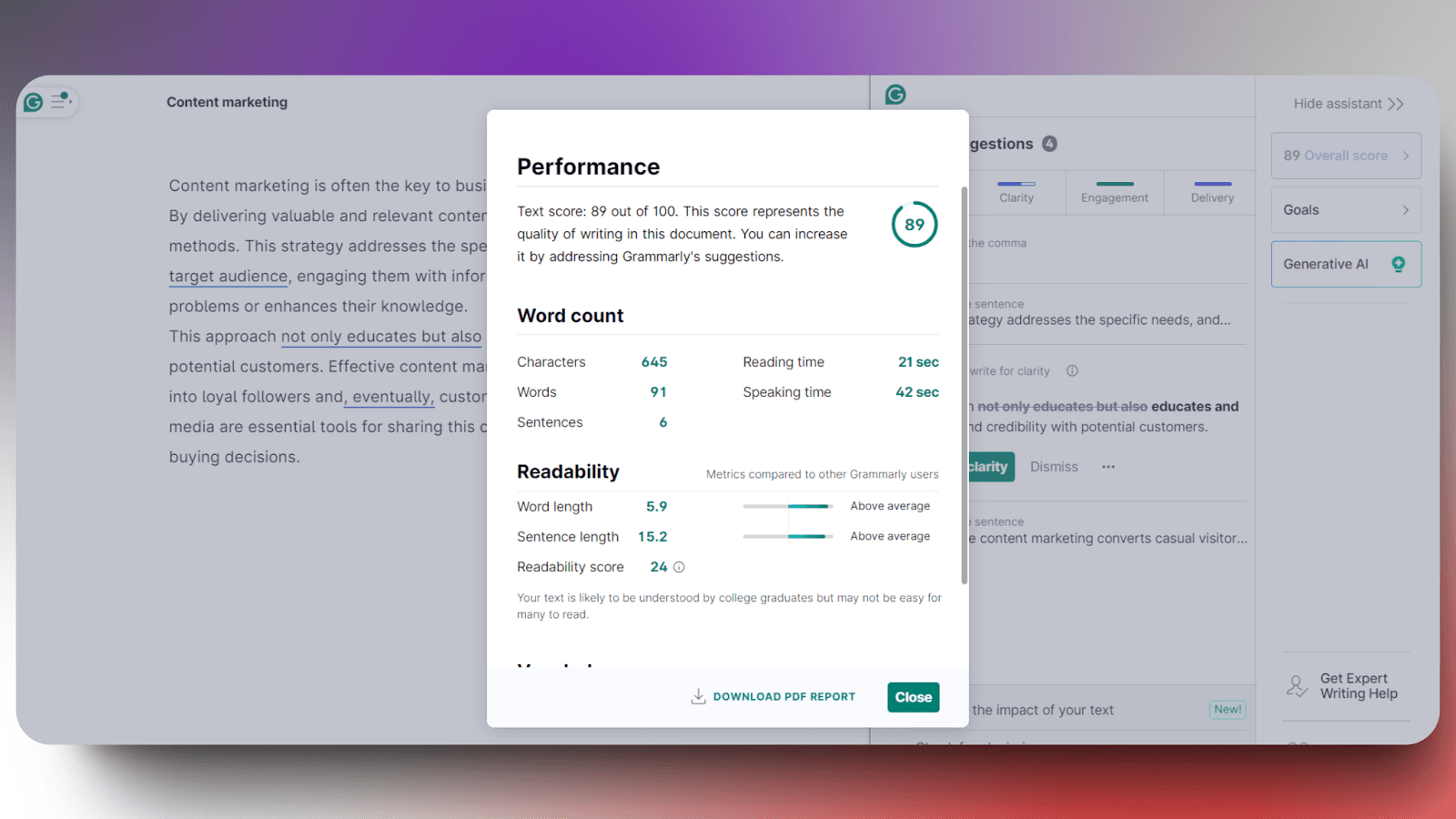1456x819 pixels.
Task: Open suggestion 'content marketing converts casual visitor'
Action: 1107,531
